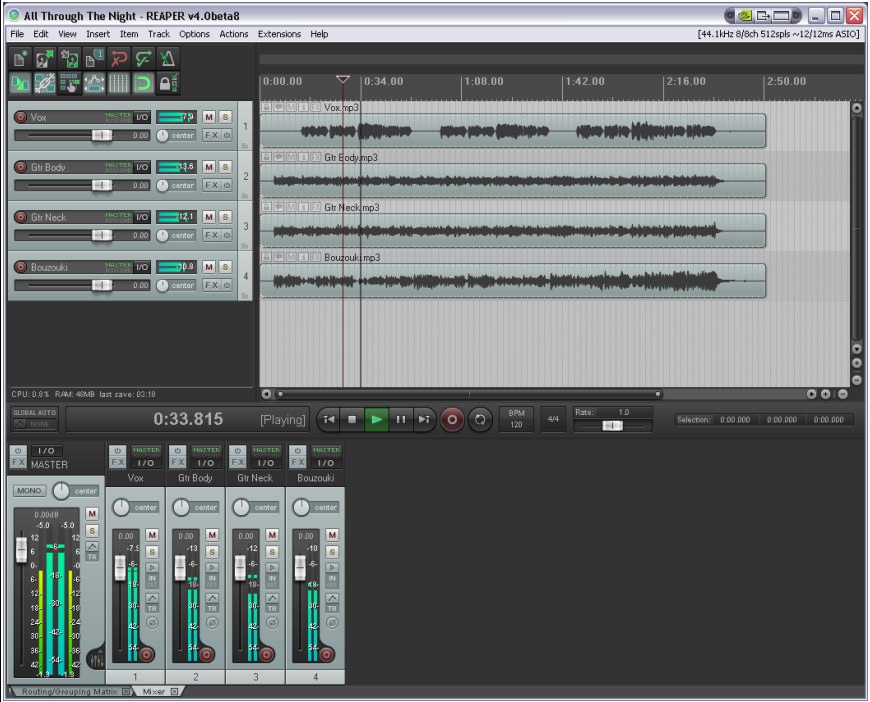Open the Gtr Neck track I/O routing

[142, 217]
